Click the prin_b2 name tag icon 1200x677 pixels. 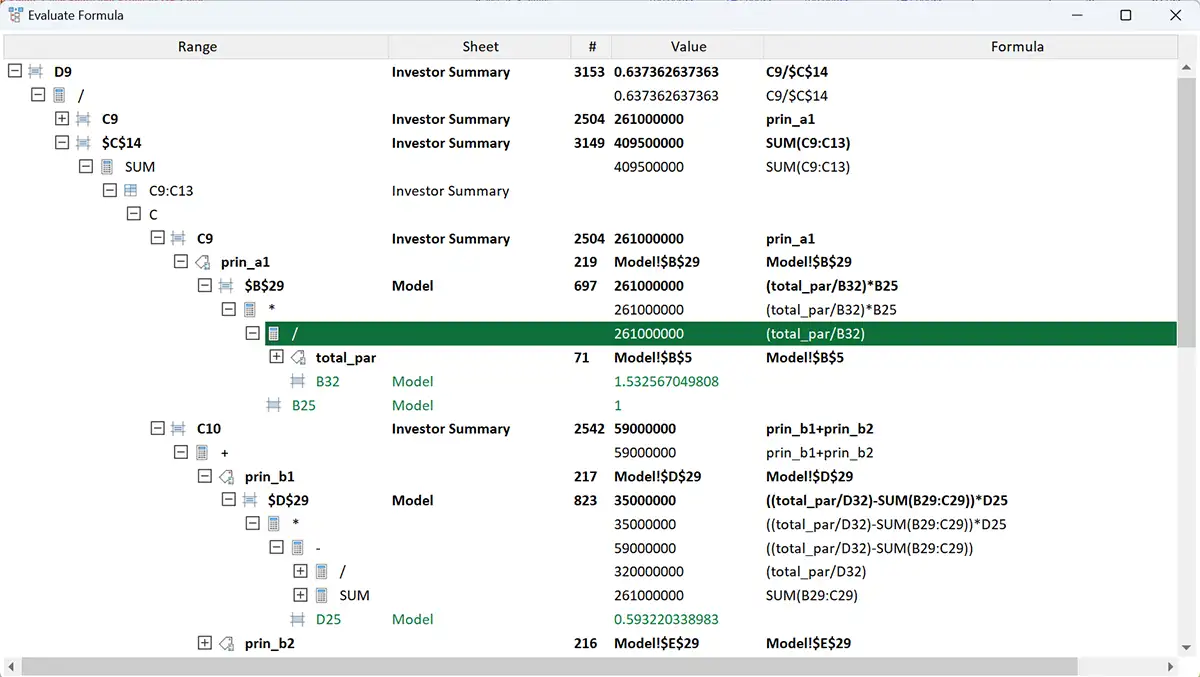tap(227, 643)
